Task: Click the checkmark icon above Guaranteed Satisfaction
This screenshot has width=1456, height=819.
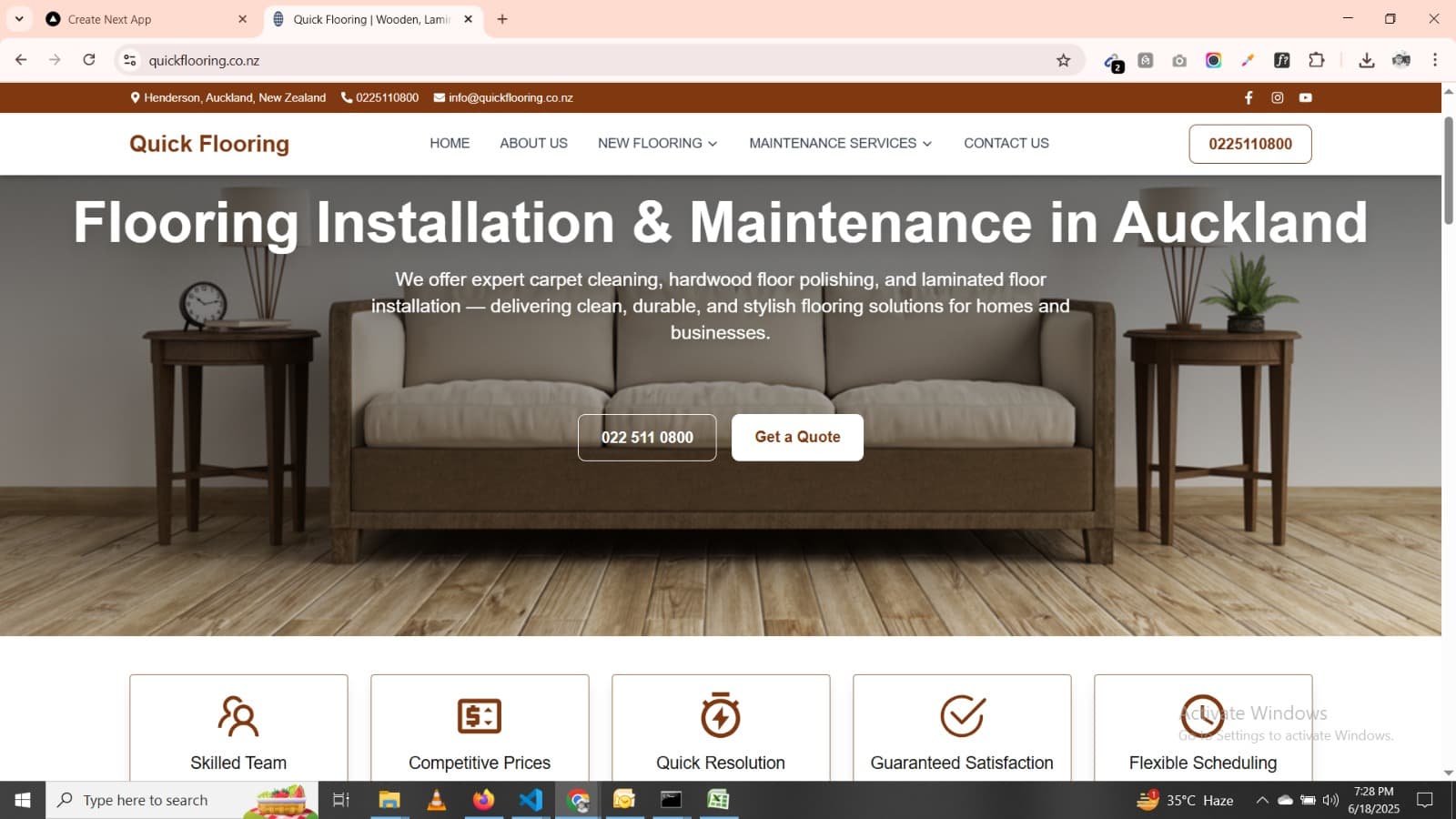Action: tap(962, 716)
